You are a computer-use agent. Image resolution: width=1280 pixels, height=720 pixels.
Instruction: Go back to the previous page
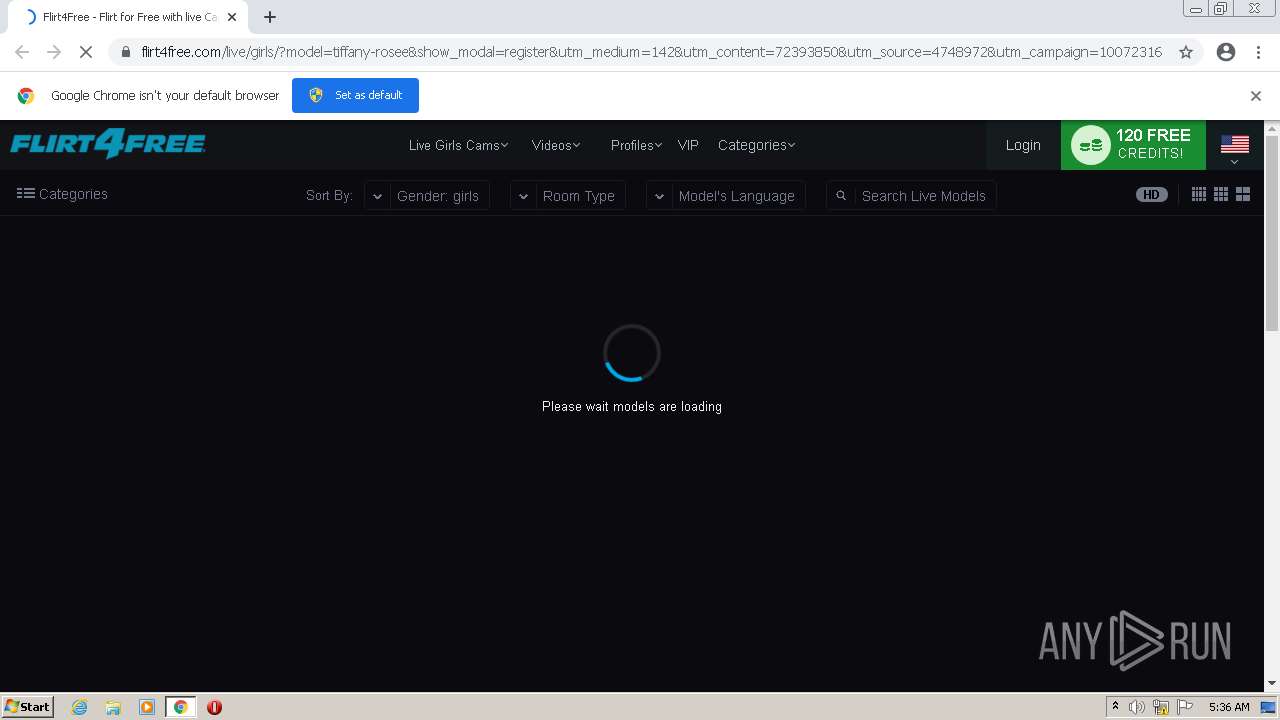(x=22, y=52)
